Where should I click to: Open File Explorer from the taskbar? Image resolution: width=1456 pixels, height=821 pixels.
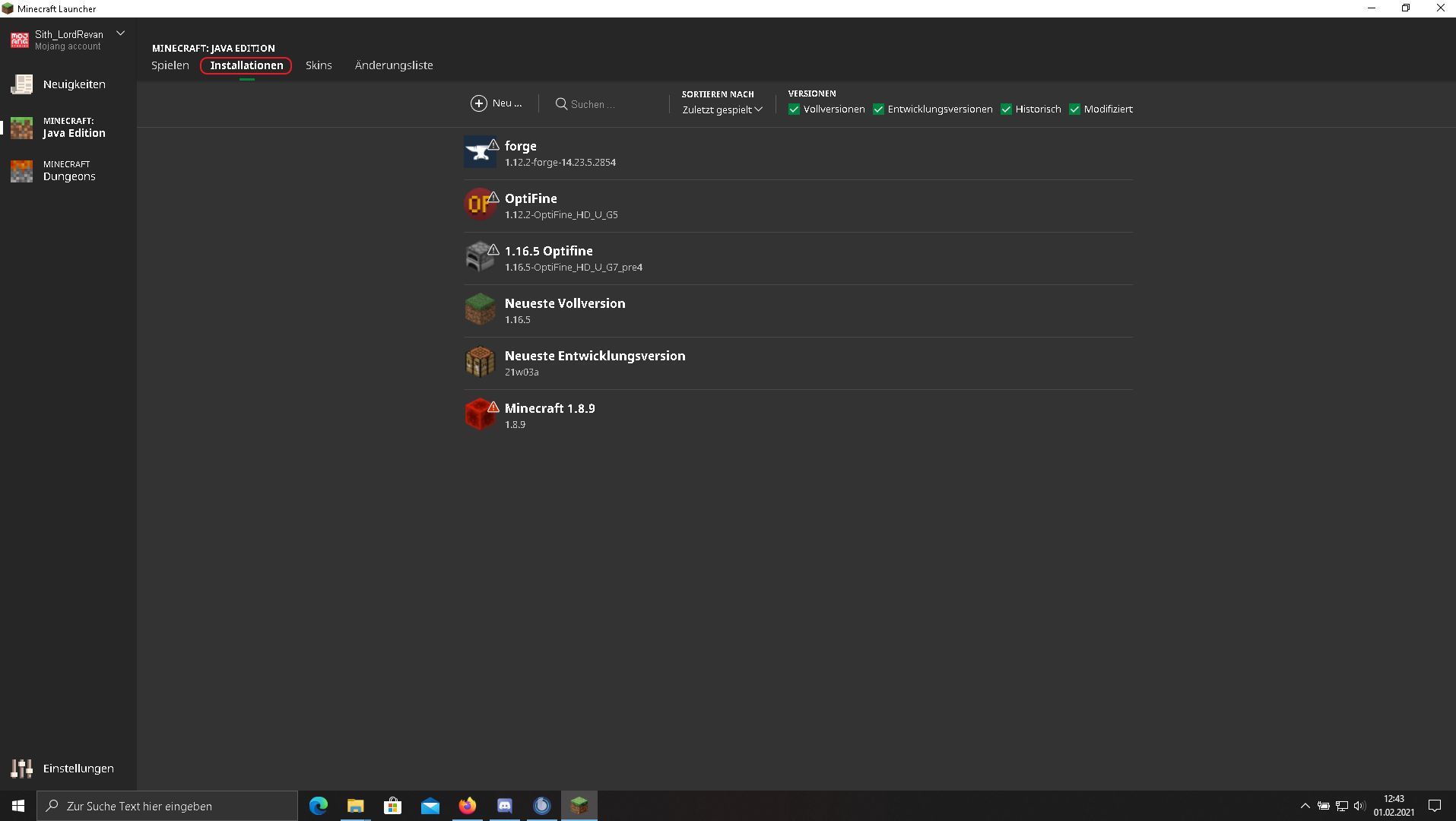pos(356,806)
